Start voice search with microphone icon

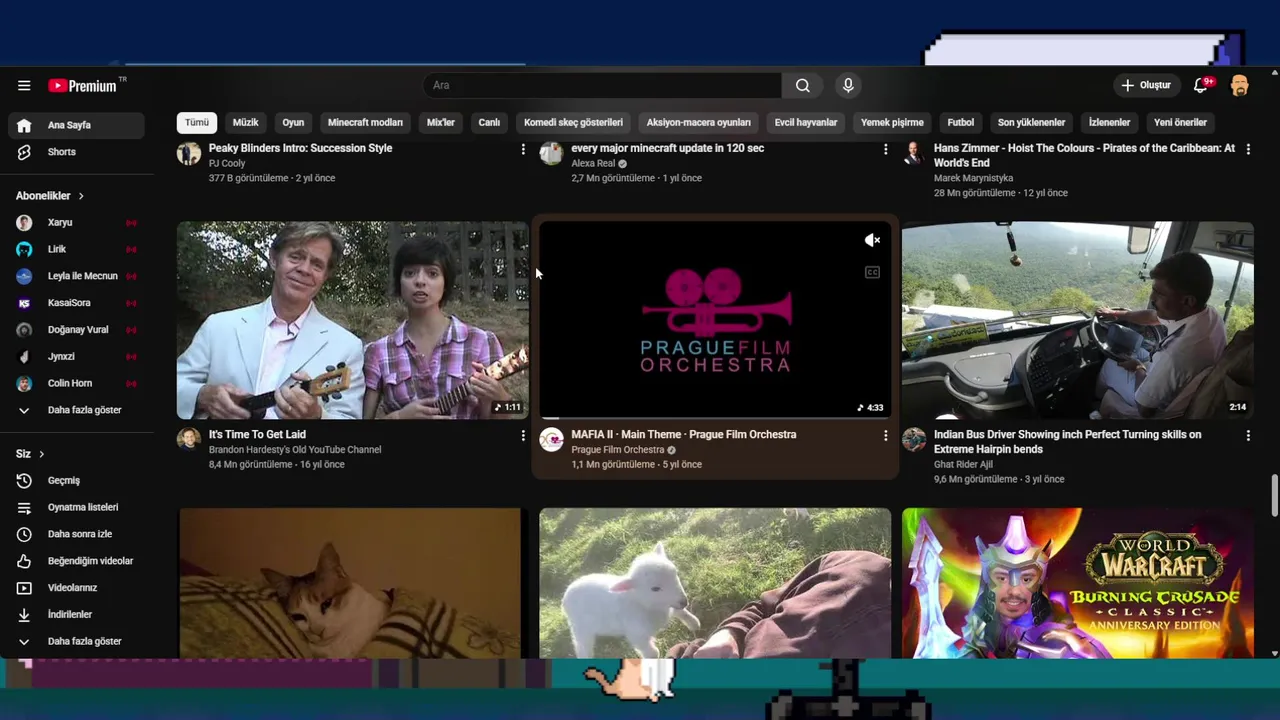pos(848,86)
